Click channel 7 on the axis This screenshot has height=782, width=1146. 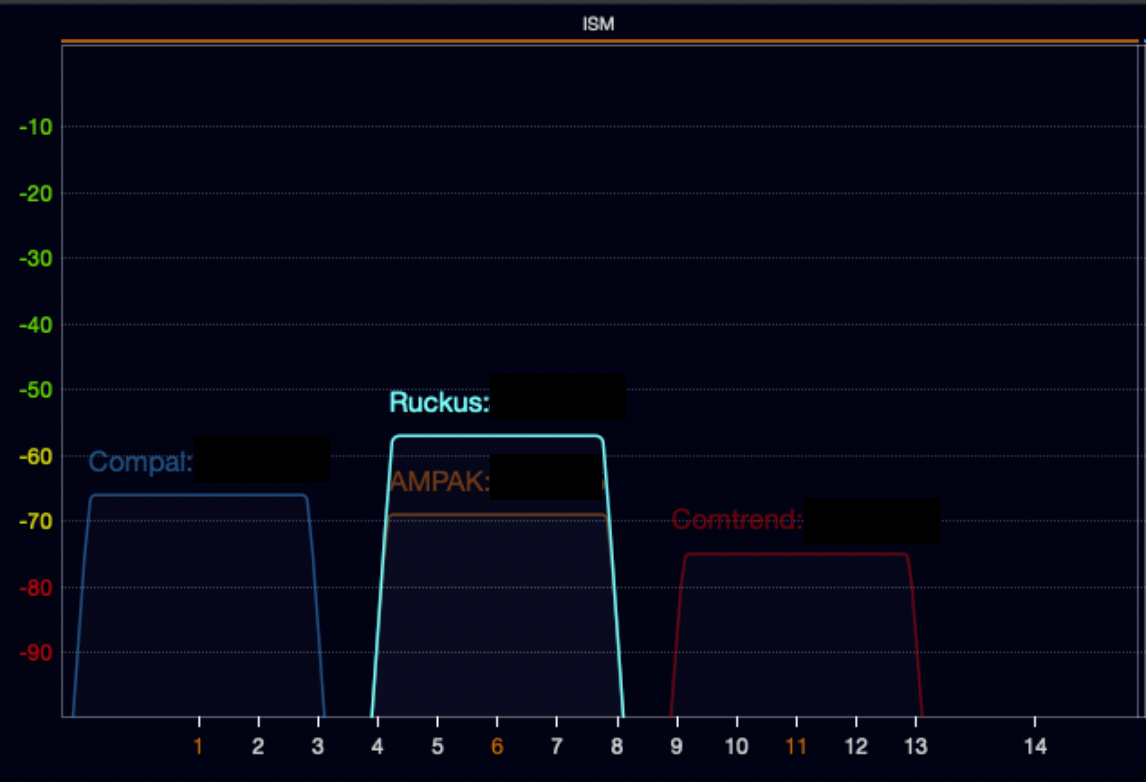(x=557, y=746)
